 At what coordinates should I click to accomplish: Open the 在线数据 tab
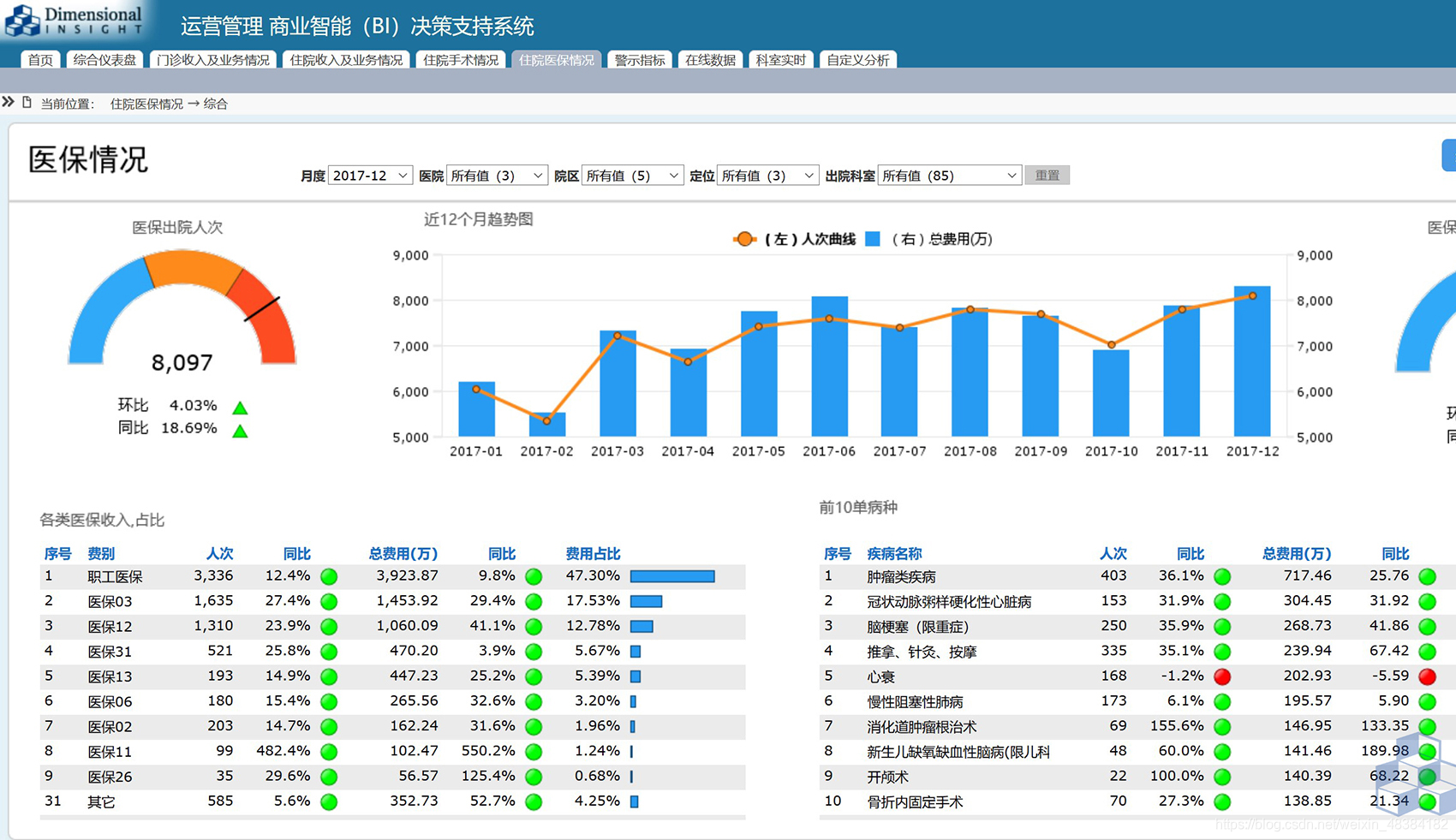coord(710,60)
